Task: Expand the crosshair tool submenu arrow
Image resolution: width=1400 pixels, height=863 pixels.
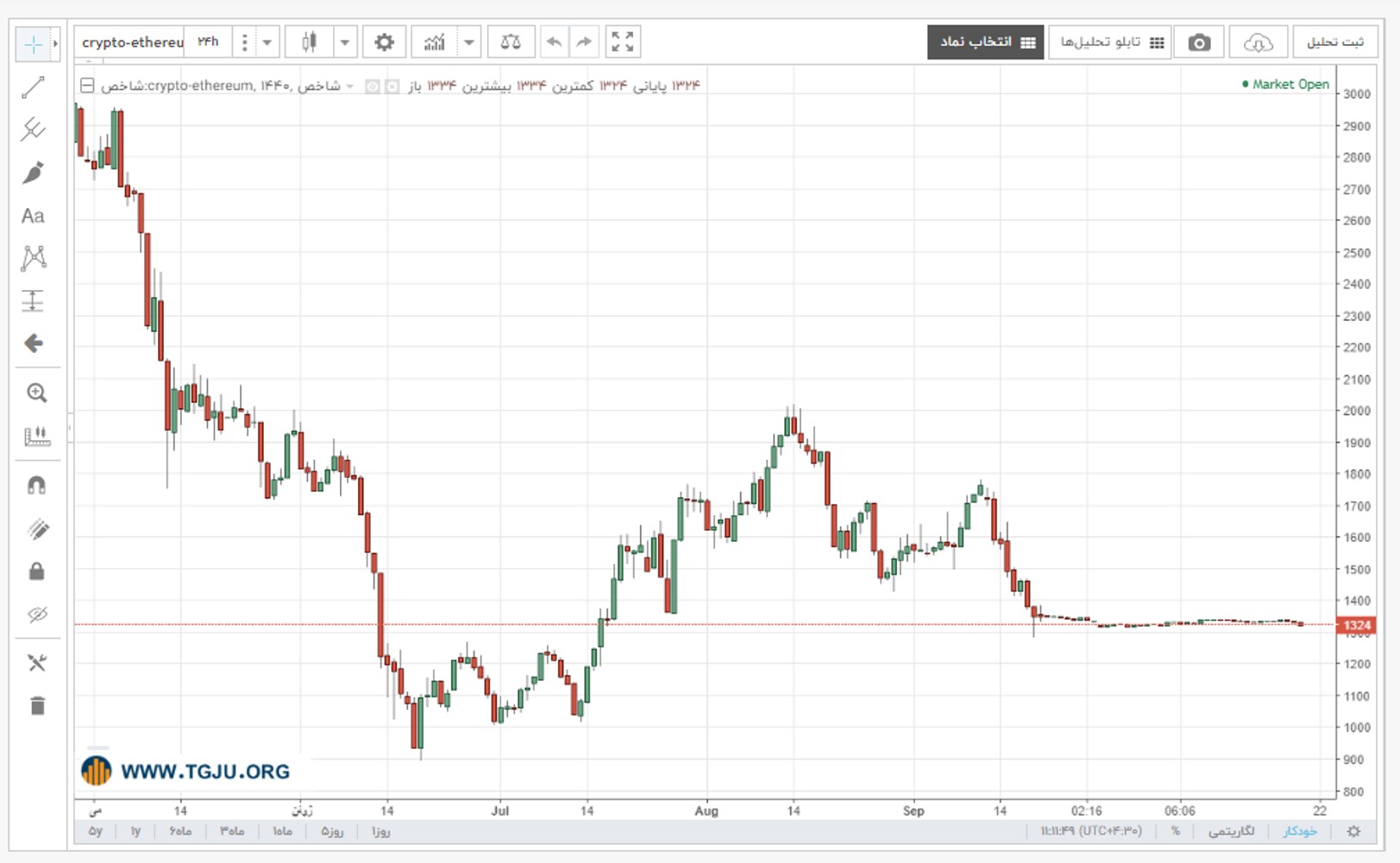Action: pos(55,43)
